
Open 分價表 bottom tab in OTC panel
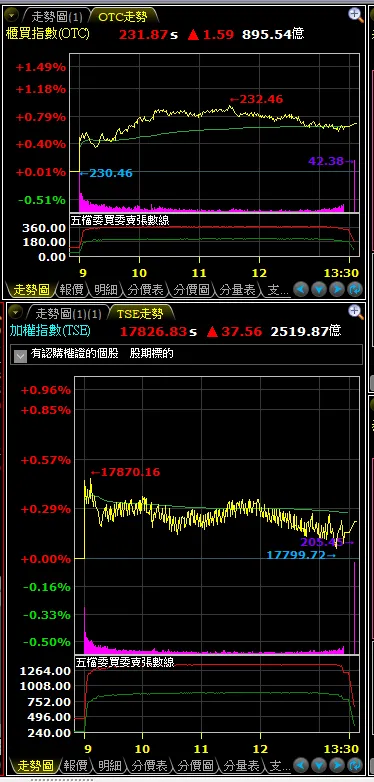pyautogui.click(x=147, y=289)
